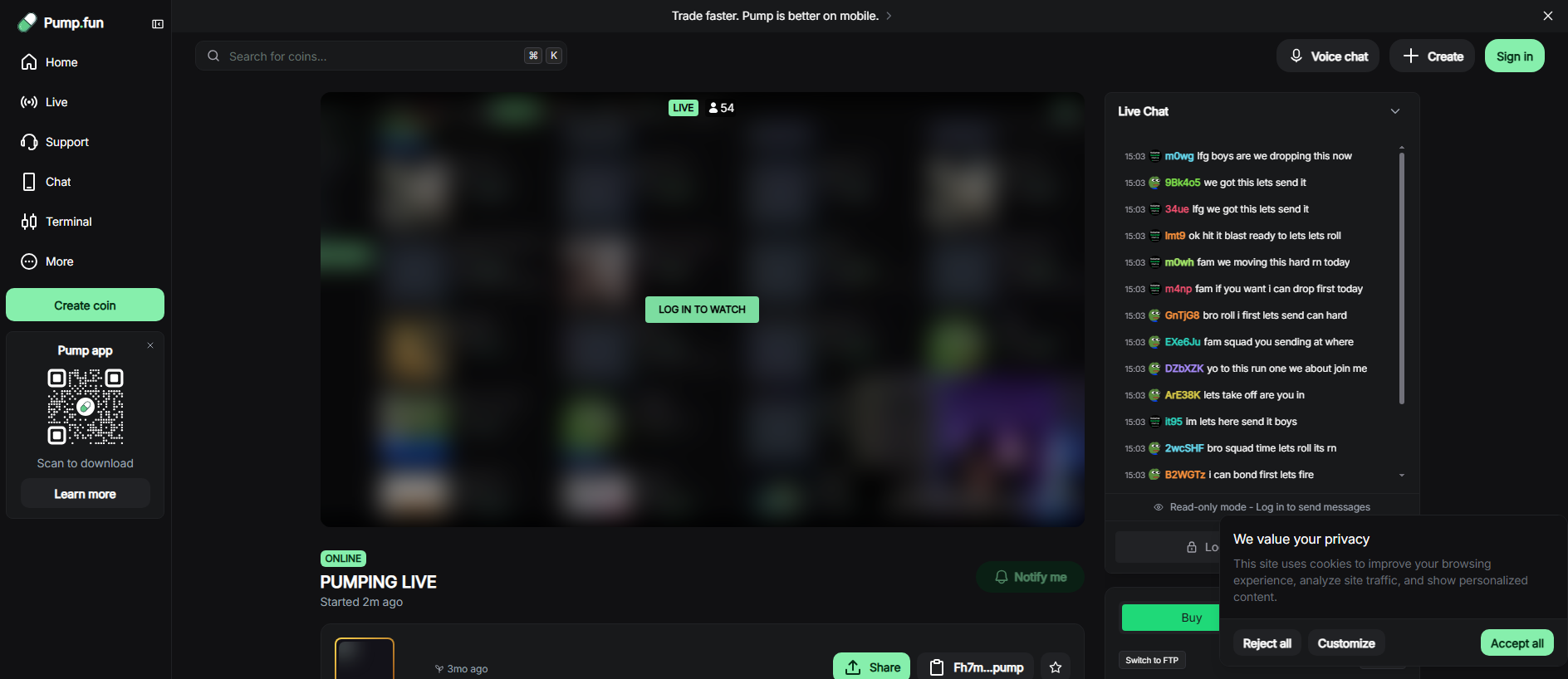Click username GnTjG8 in chat
This screenshot has height=679, width=1568.
pos(1182,315)
